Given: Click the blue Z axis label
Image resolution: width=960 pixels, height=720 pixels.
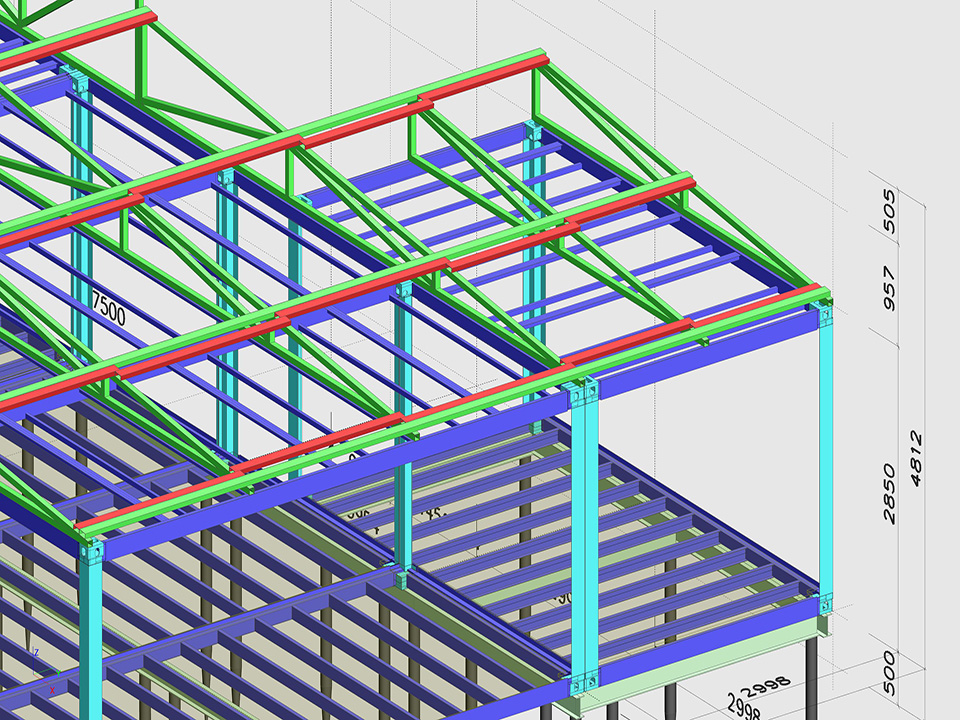Looking at the screenshot, I should [36, 651].
